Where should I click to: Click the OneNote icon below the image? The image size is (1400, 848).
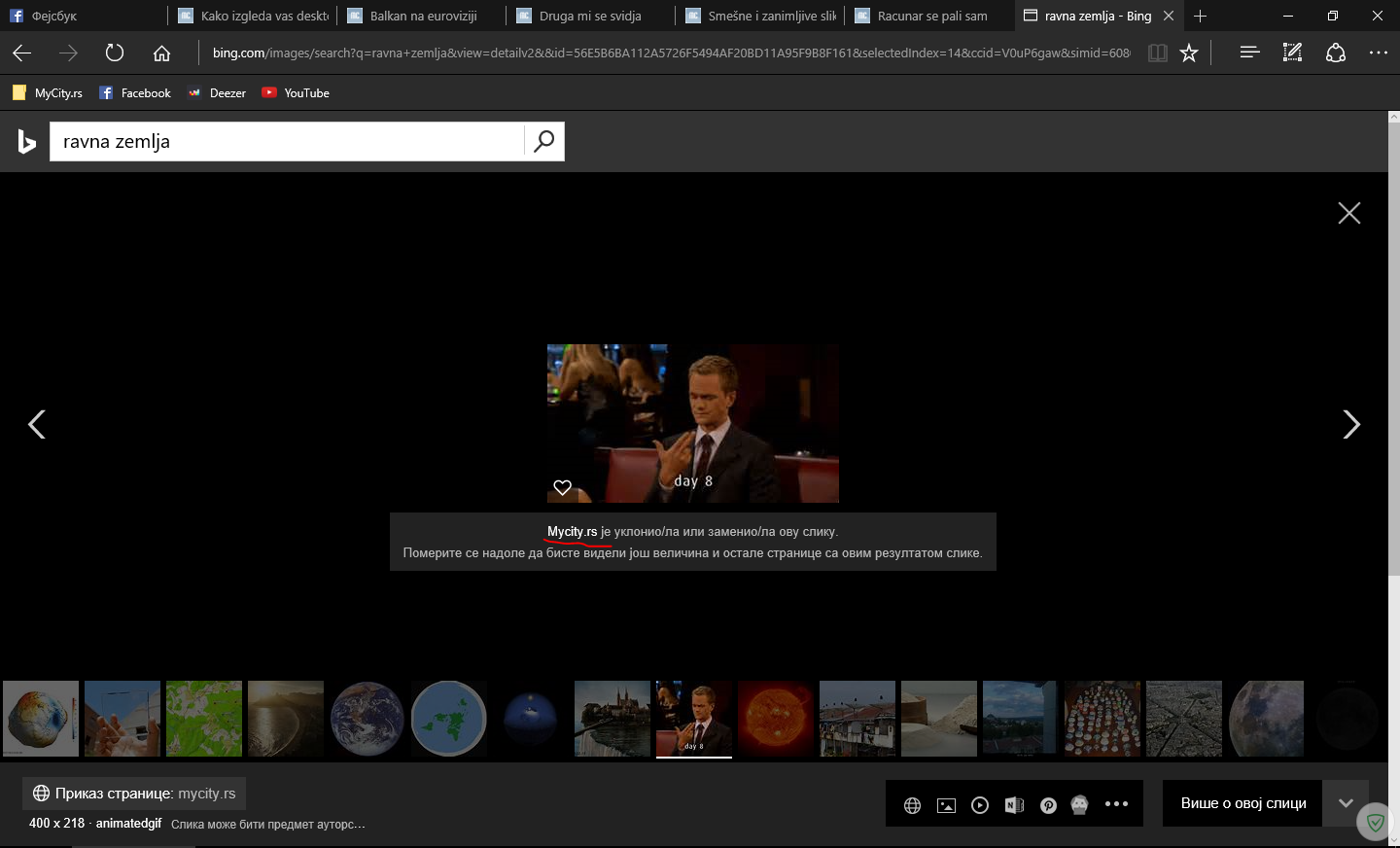(x=1014, y=805)
